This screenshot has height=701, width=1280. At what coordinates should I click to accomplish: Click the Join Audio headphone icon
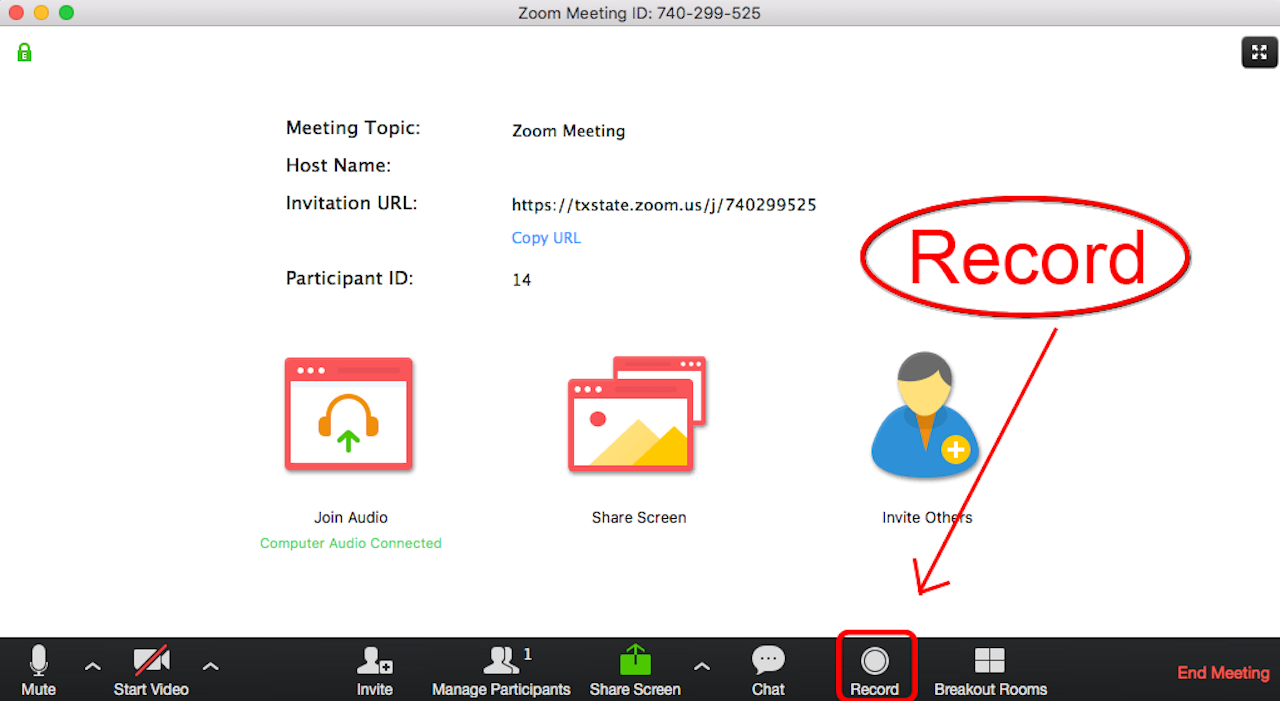(x=349, y=414)
